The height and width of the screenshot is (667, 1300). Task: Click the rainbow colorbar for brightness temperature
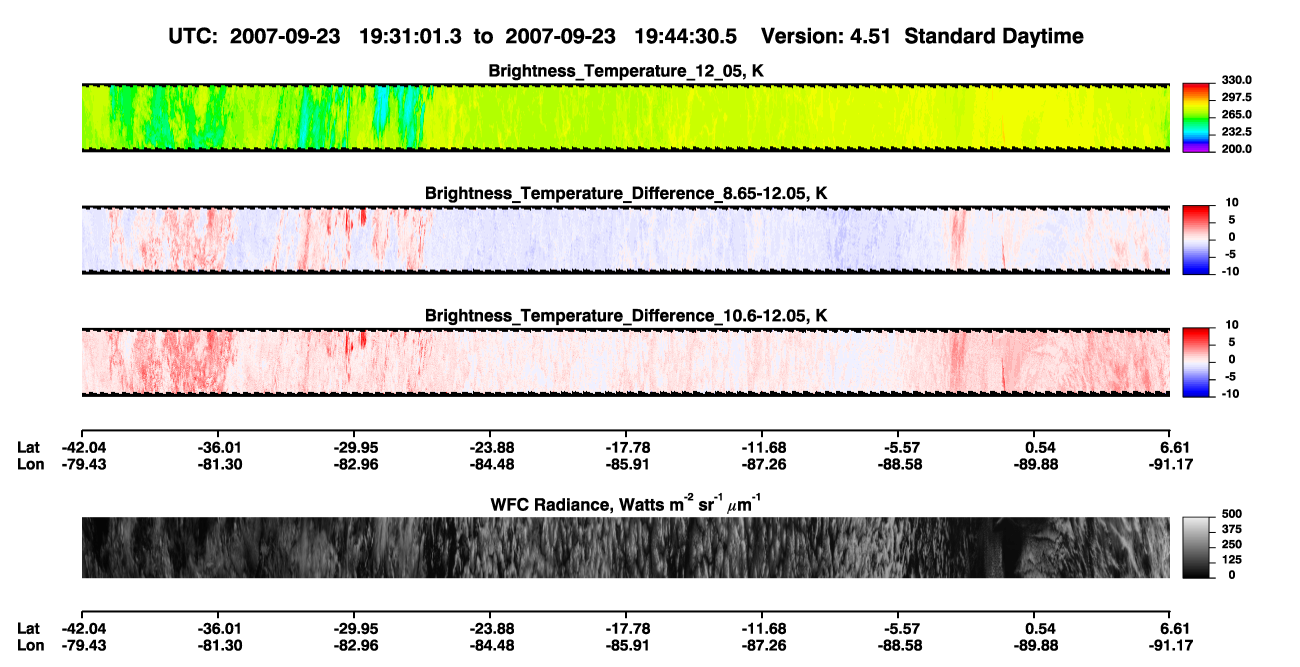[1196, 117]
